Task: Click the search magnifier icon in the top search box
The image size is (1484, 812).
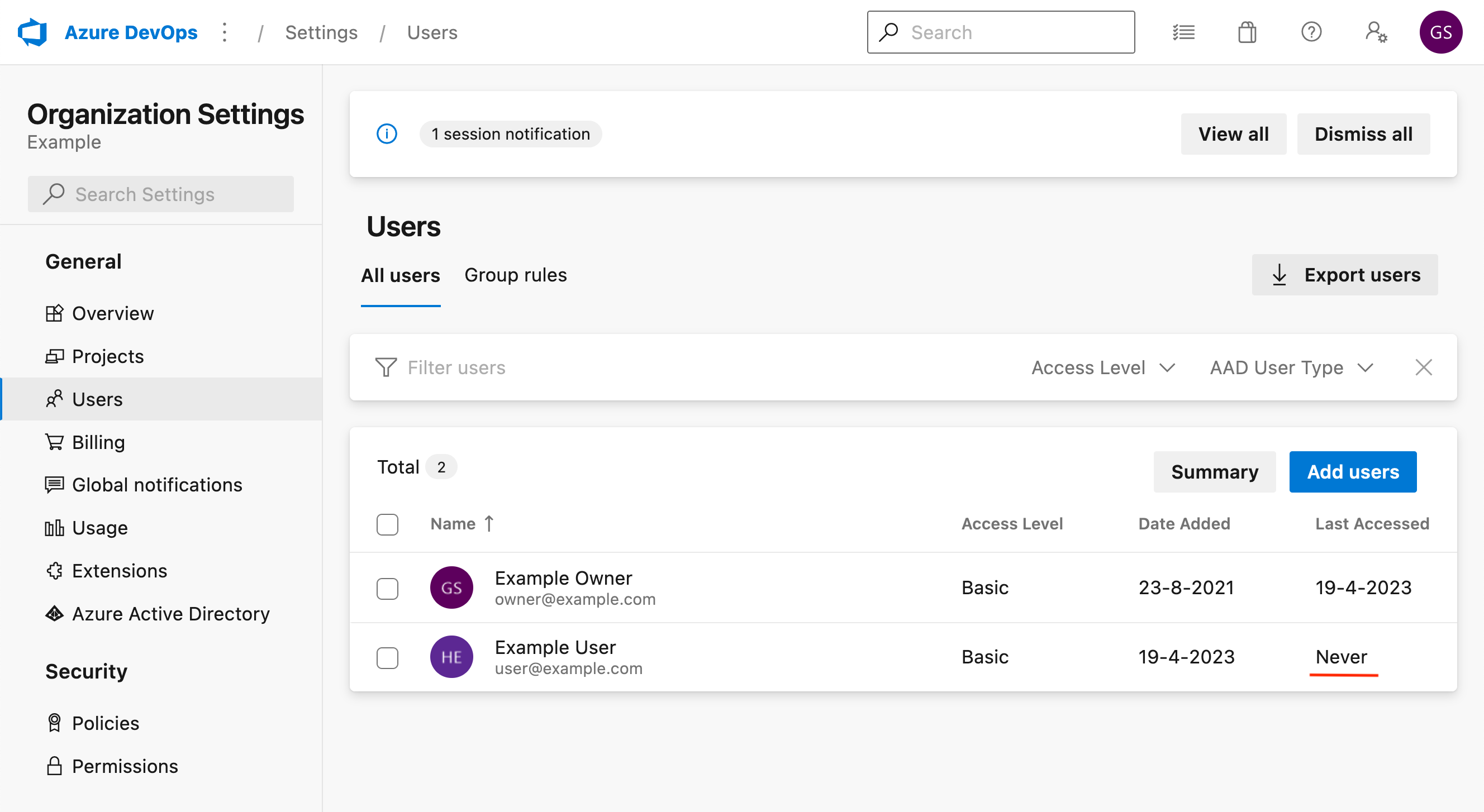Action: [x=889, y=32]
